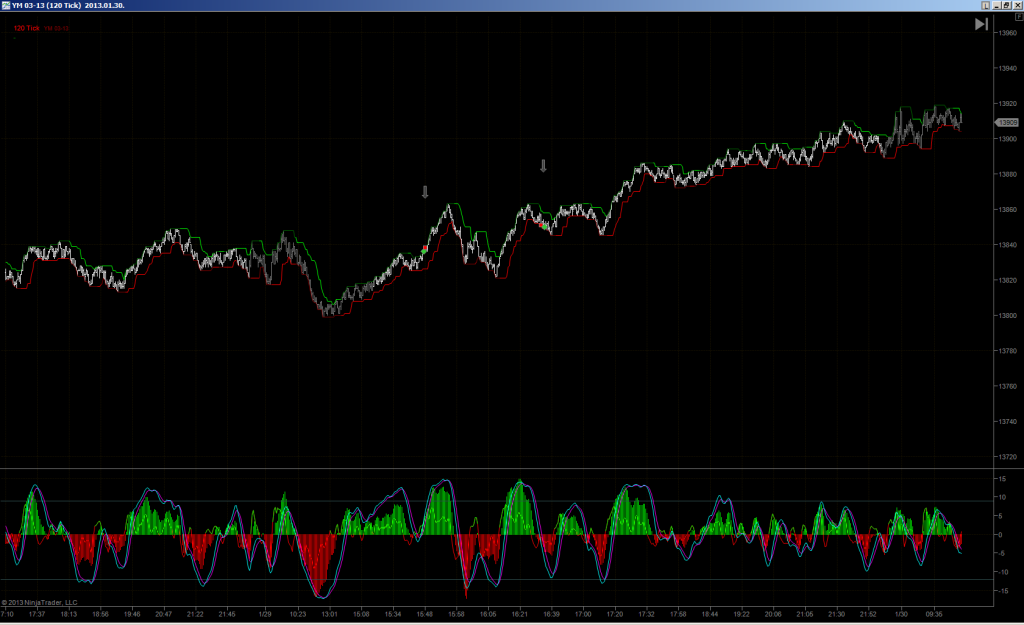
Task: Click the 15:48 time axis label
Action: (x=424, y=614)
